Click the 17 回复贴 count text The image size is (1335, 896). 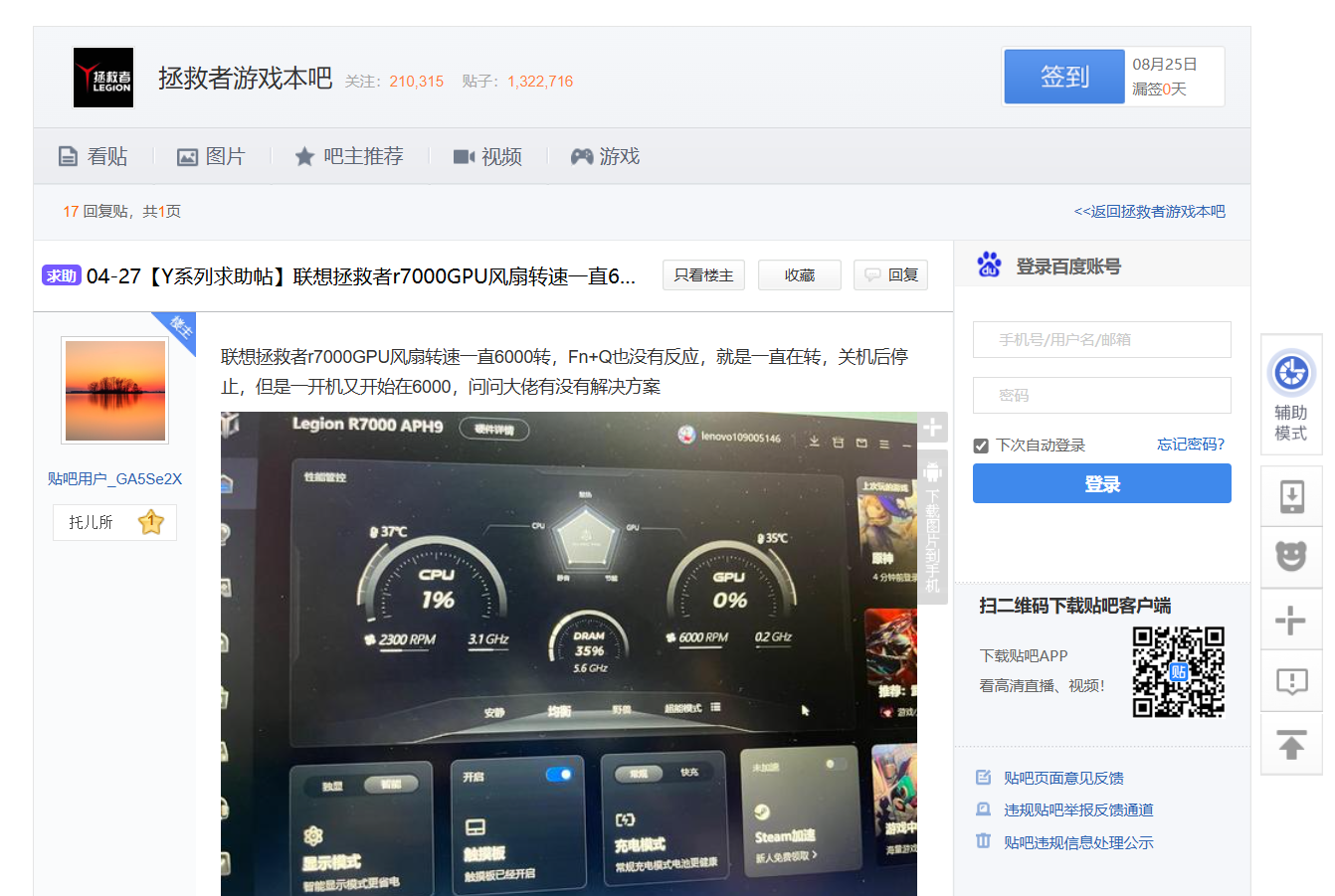(x=121, y=211)
